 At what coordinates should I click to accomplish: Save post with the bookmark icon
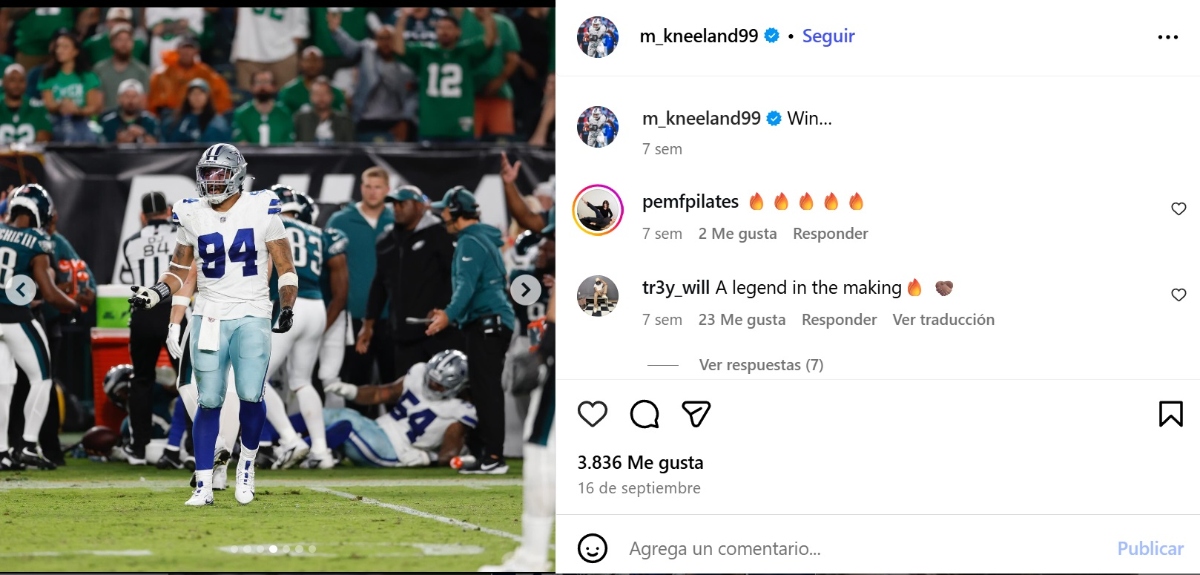pos(1171,414)
